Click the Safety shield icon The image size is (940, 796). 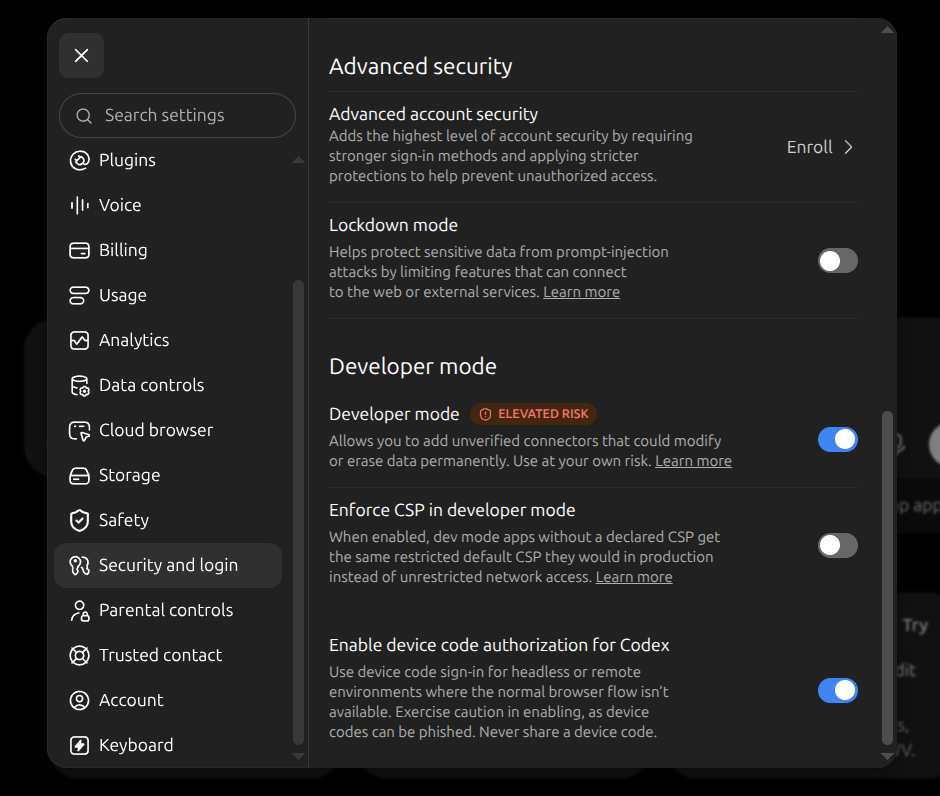80,520
